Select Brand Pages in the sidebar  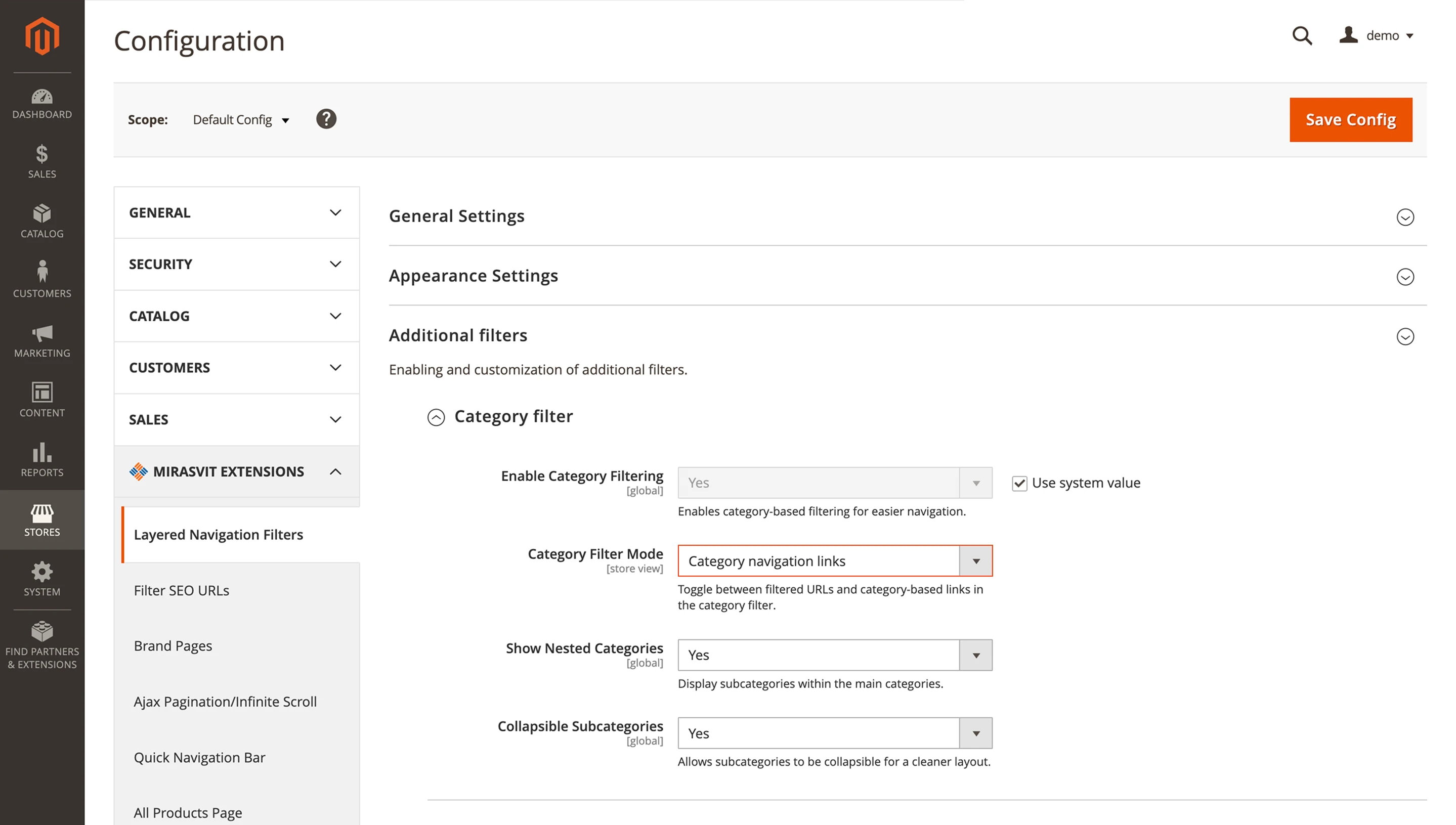tap(173, 645)
